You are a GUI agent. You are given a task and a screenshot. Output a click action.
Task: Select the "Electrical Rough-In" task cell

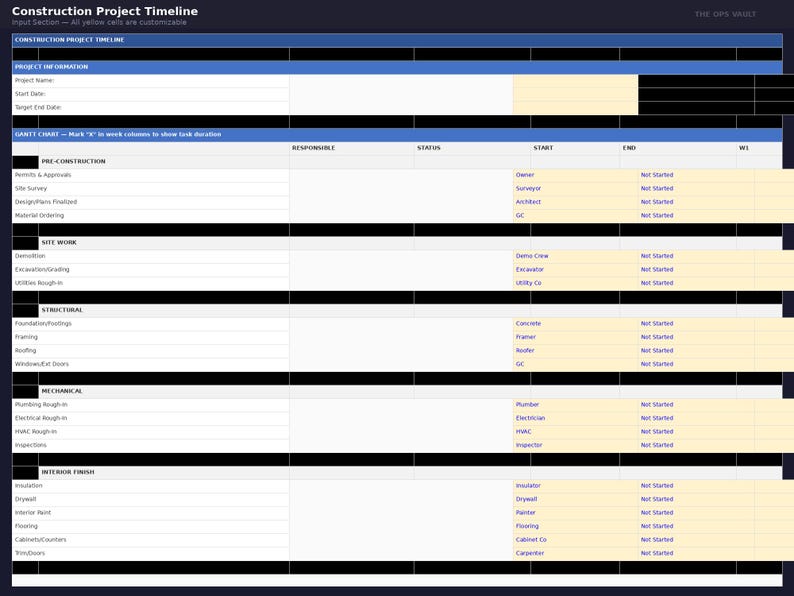[x=150, y=418]
